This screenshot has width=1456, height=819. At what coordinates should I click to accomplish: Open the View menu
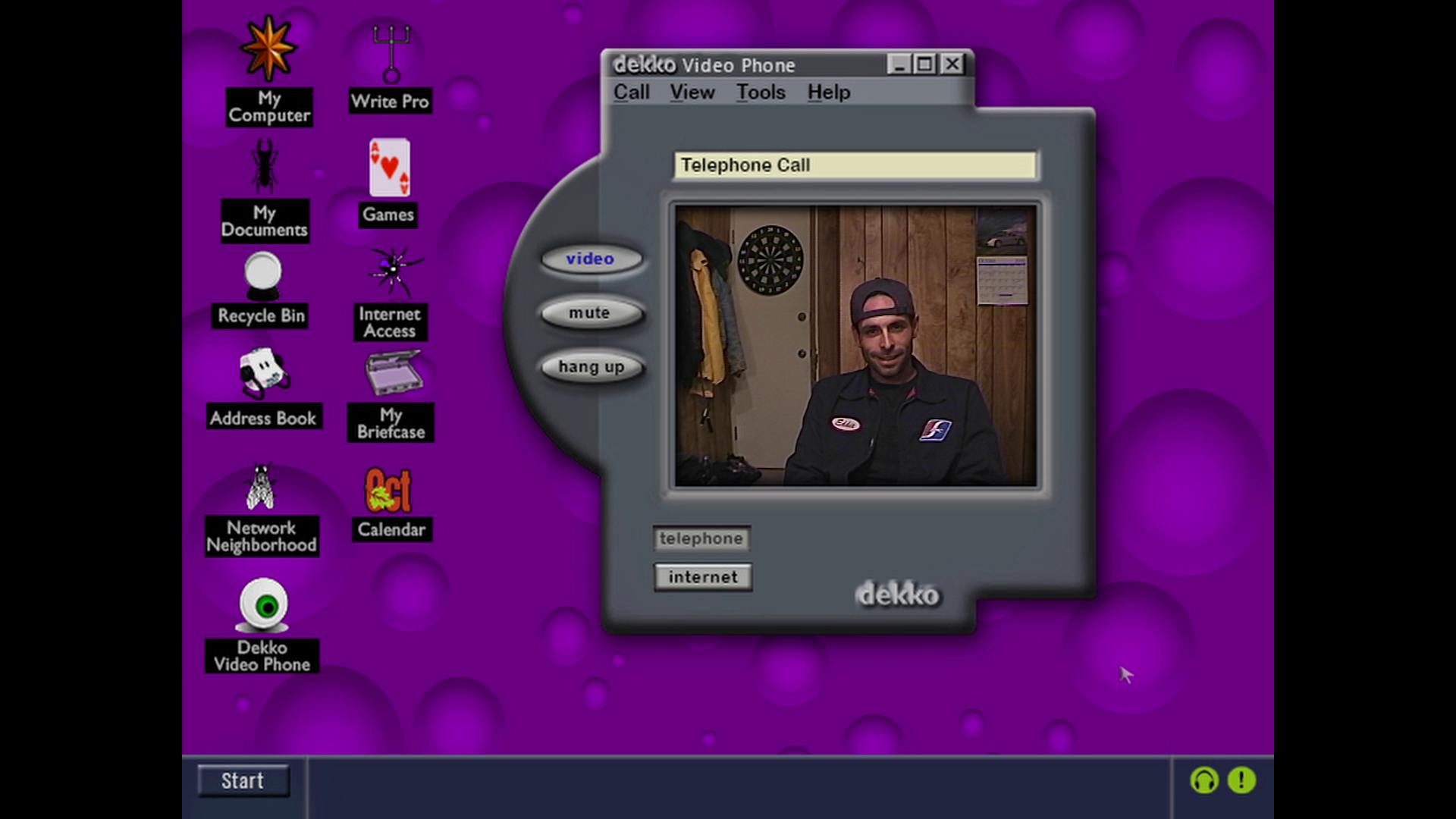pyautogui.click(x=692, y=93)
